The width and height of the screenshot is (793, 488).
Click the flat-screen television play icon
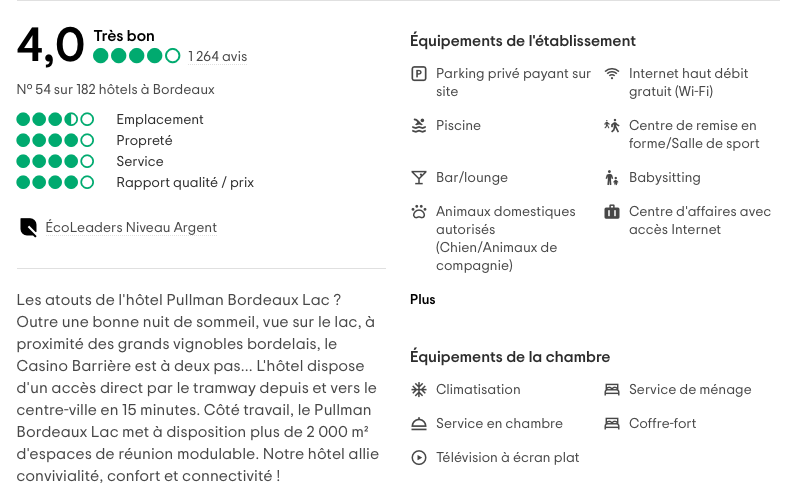(x=419, y=458)
